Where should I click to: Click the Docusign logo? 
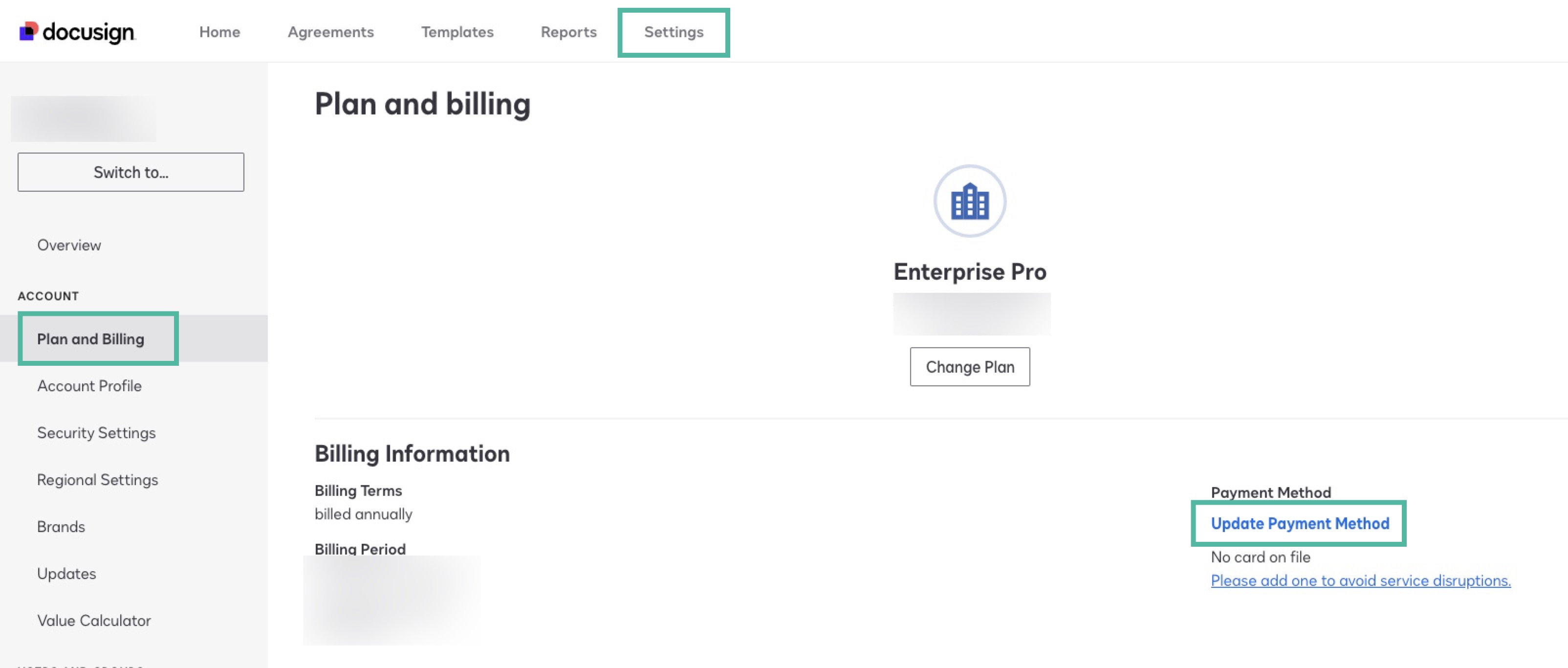point(77,31)
